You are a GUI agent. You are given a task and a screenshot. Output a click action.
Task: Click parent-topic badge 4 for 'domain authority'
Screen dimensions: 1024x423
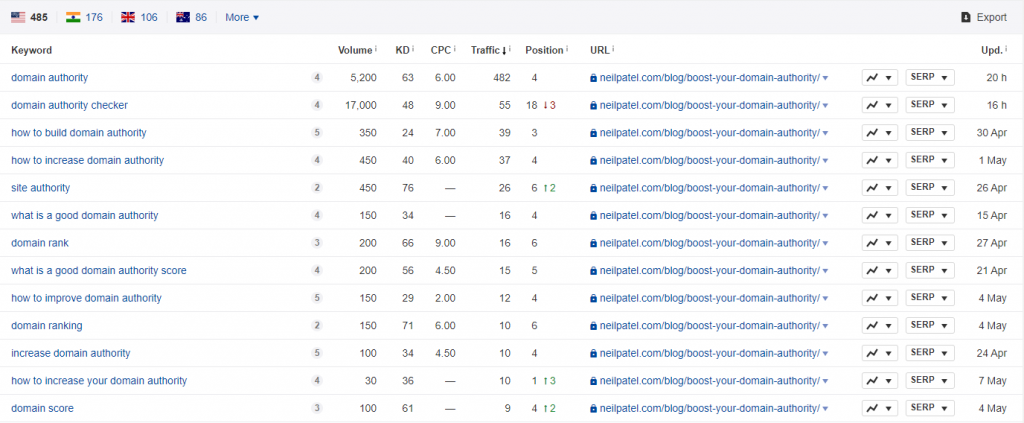coord(317,77)
